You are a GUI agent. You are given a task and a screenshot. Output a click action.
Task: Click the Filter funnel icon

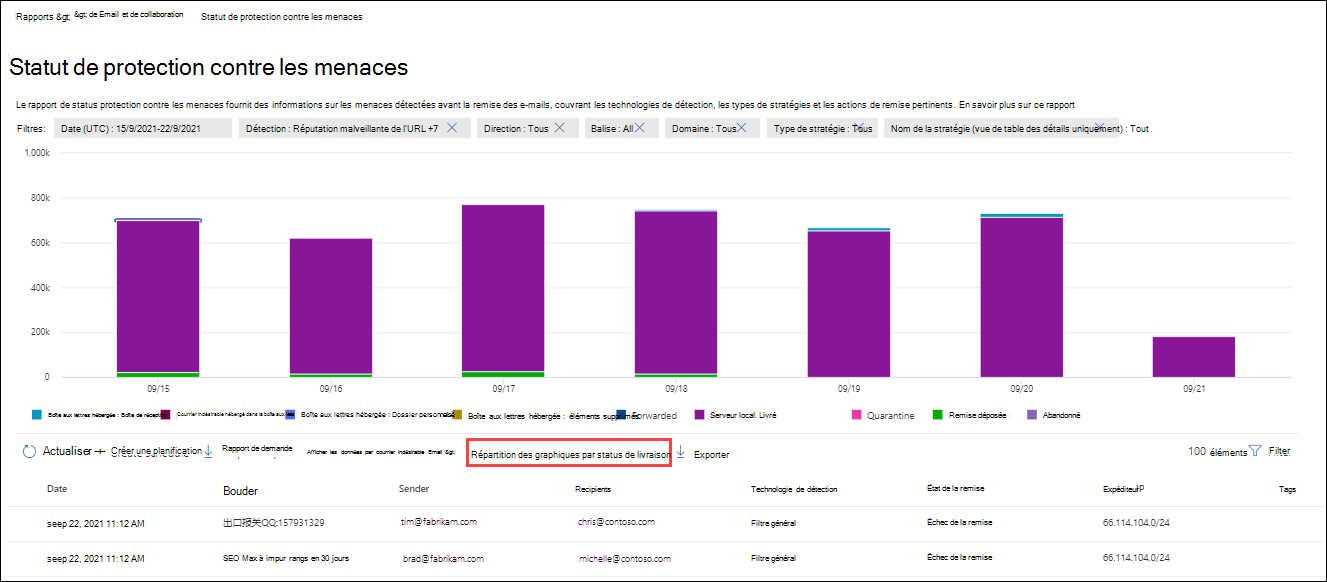tap(1255, 452)
